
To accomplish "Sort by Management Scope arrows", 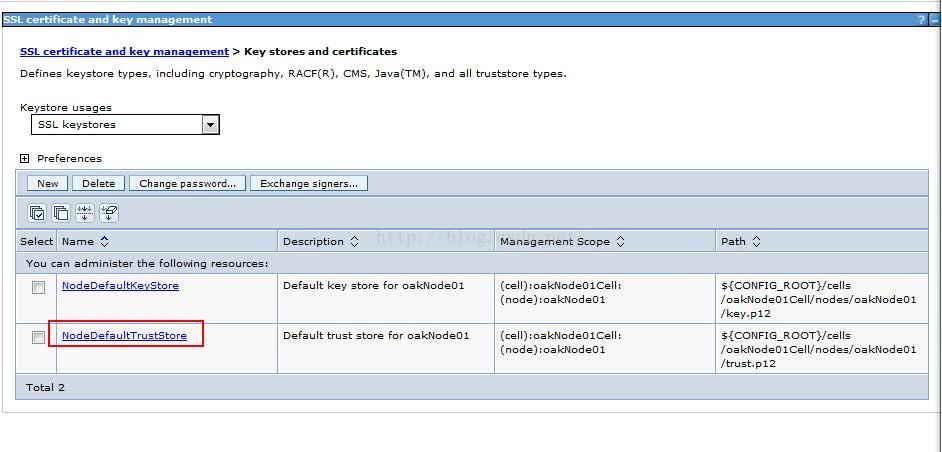I will point(620,241).
